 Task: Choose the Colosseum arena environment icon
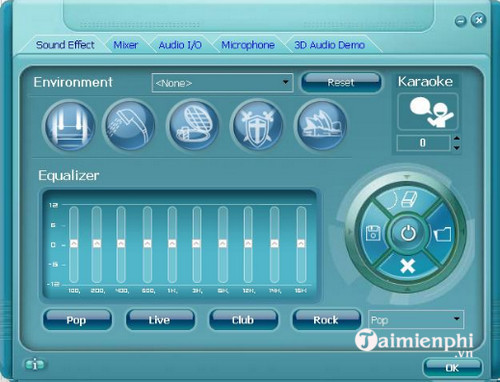pyautogui.click(x=194, y=126)
